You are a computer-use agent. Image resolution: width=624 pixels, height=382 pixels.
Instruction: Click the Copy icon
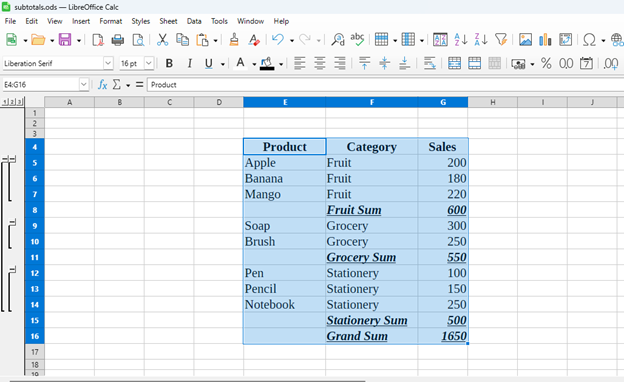pyautogui.click(x=182, y=40)
